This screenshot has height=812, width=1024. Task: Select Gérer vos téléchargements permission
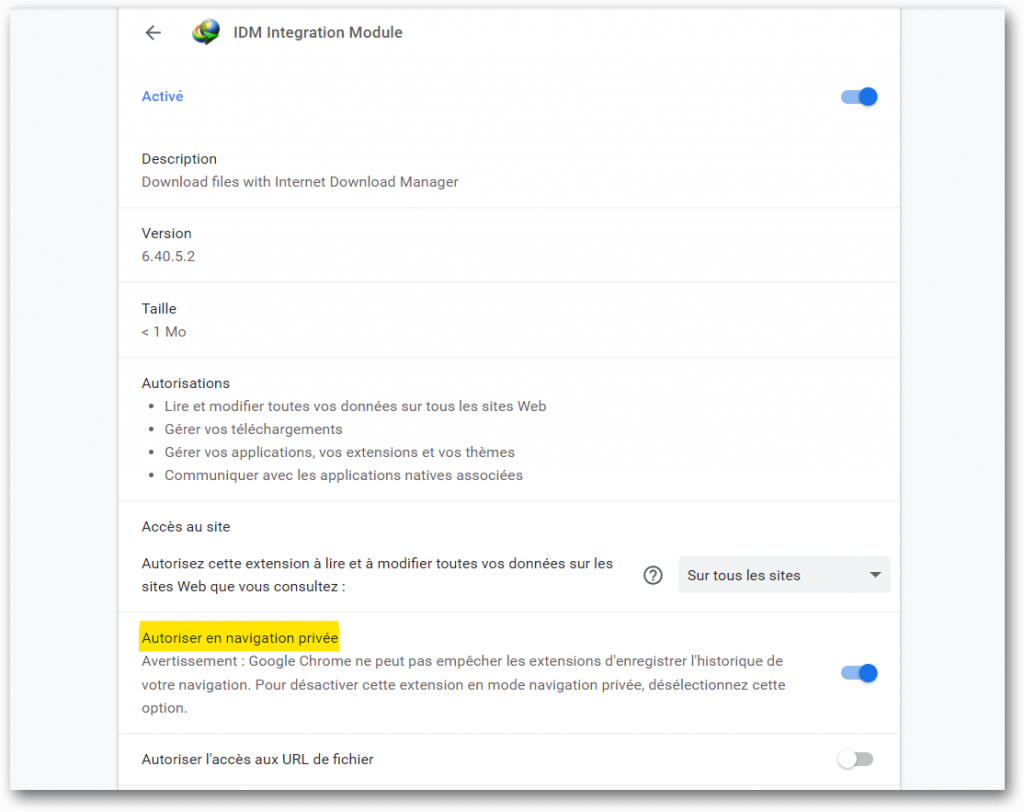click(253, 429)
